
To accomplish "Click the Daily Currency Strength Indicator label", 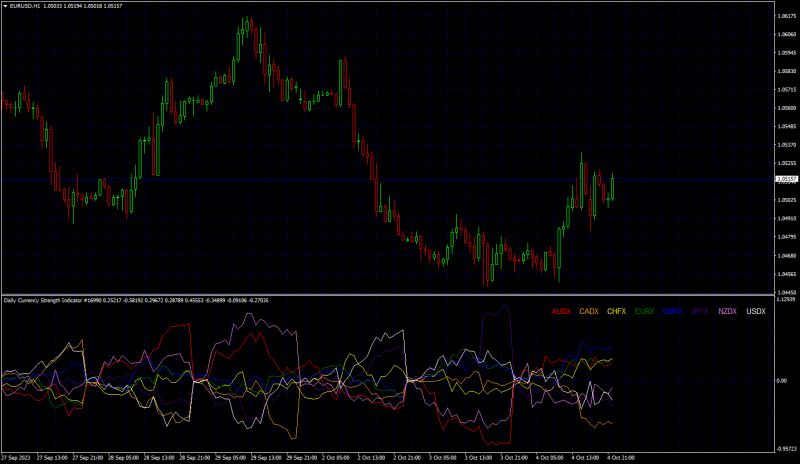I will 42,300.
